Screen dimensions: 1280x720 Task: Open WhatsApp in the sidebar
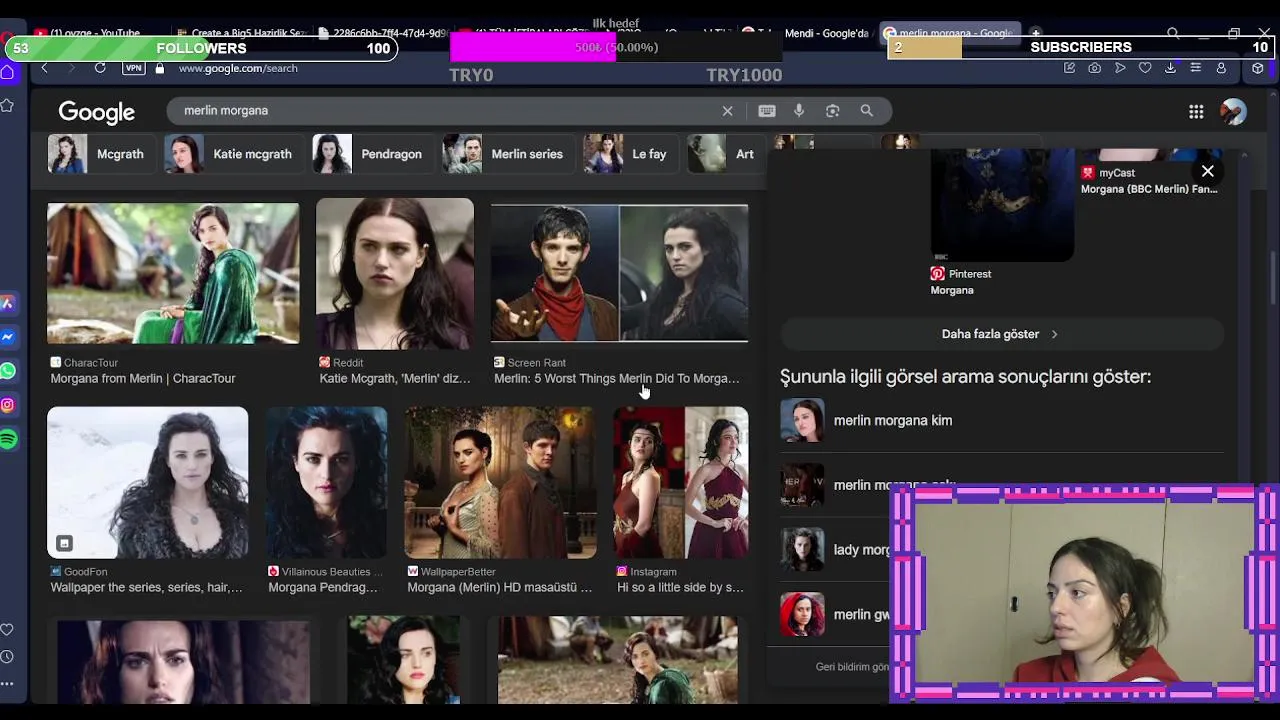tap(8, 371)
